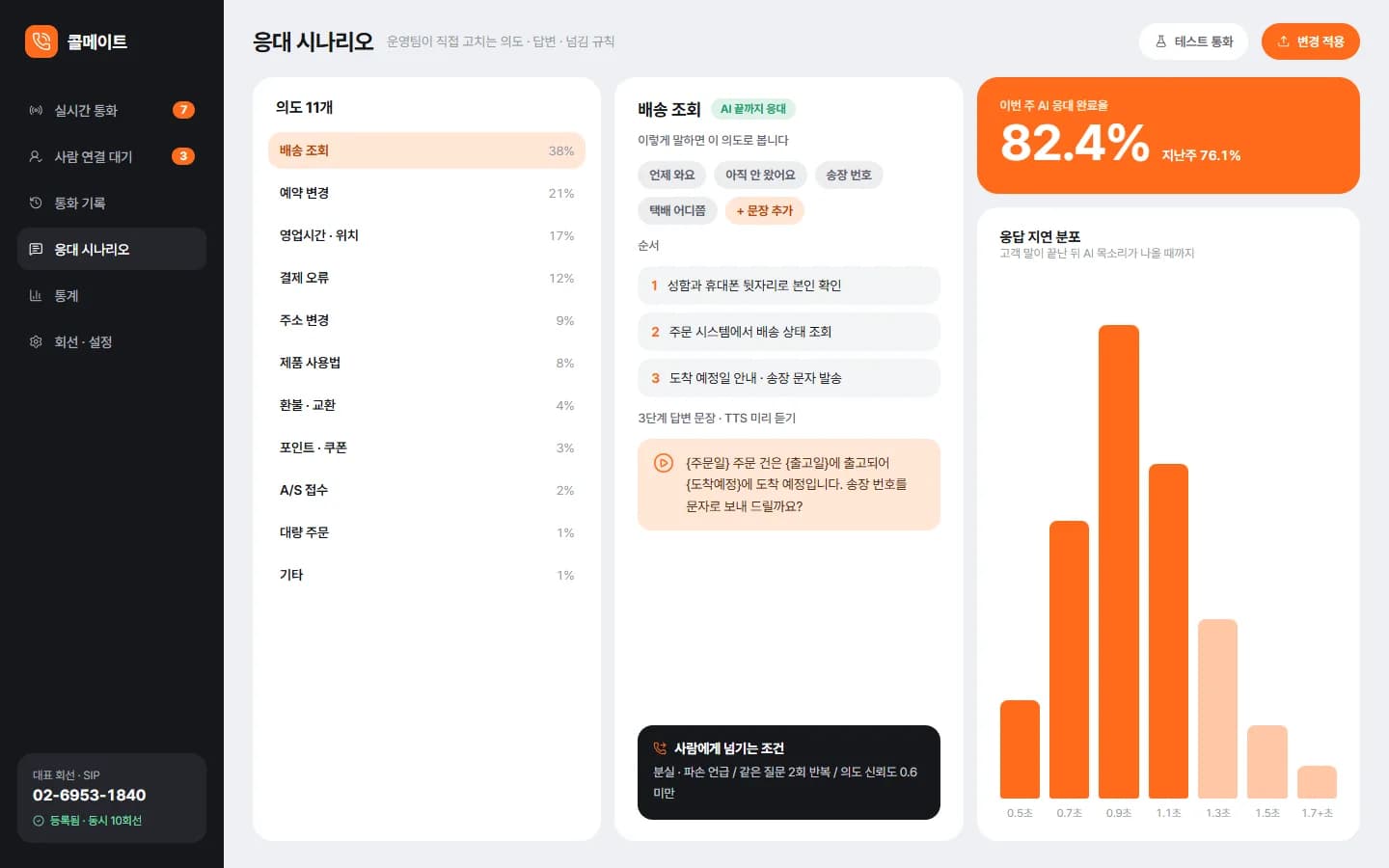Open step 2 주문 시스템에서 배송 상태 조회

(789, 332)
